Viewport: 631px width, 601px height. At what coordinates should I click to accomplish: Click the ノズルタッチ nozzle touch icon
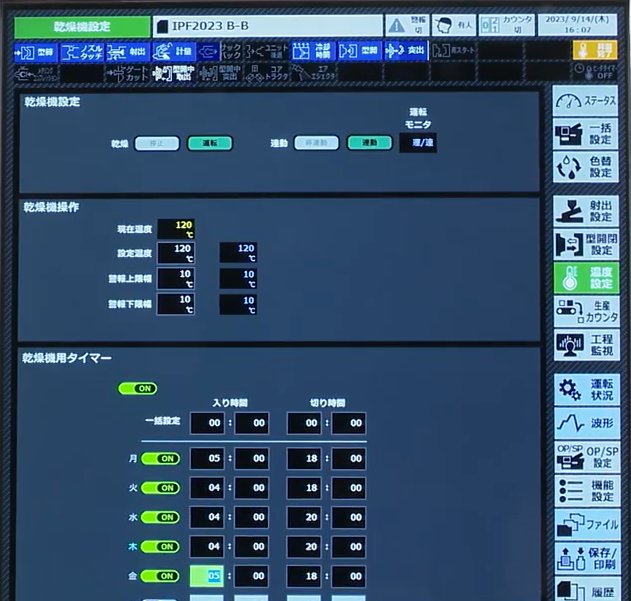81,52
